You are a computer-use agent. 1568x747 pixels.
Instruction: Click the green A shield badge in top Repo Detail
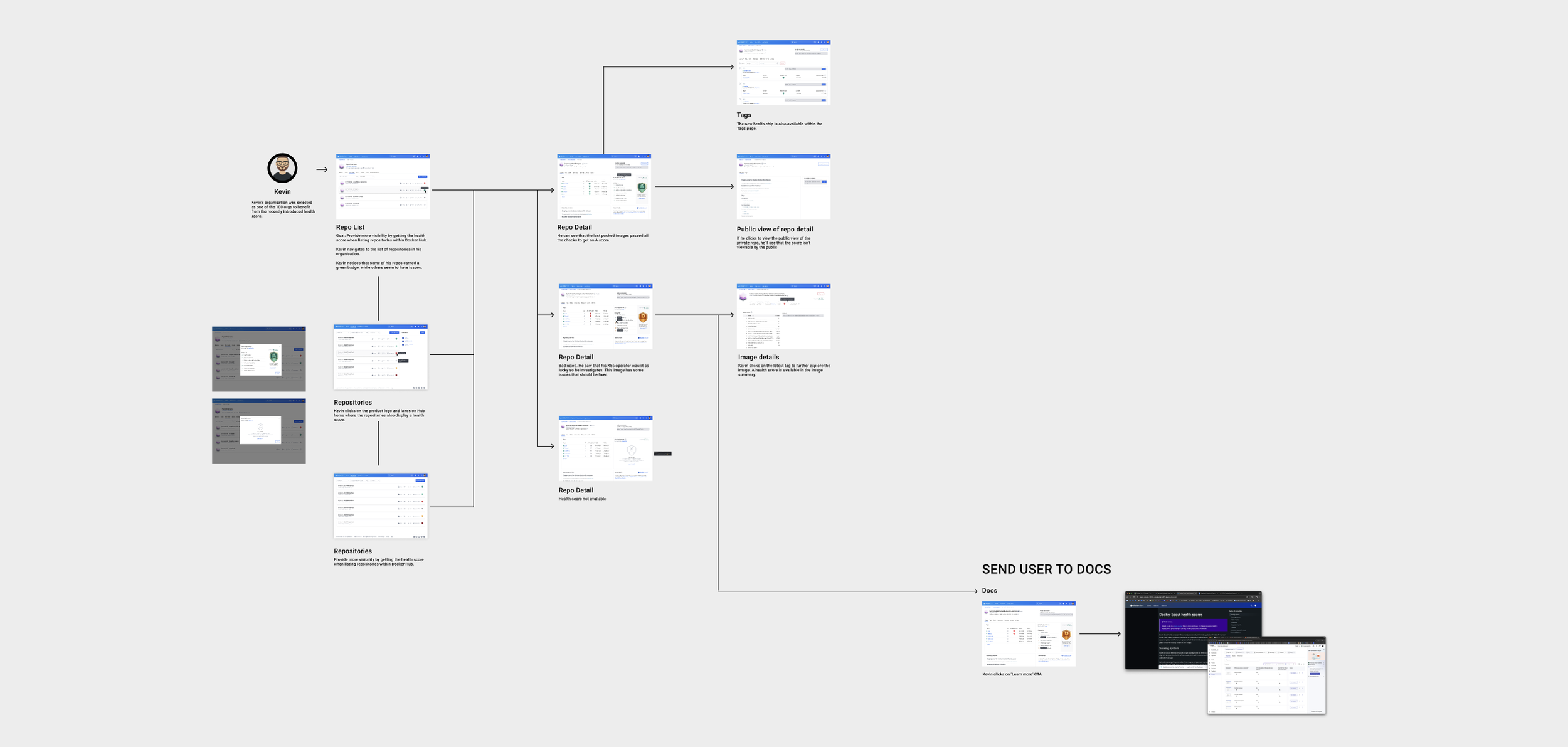point(642,188)
